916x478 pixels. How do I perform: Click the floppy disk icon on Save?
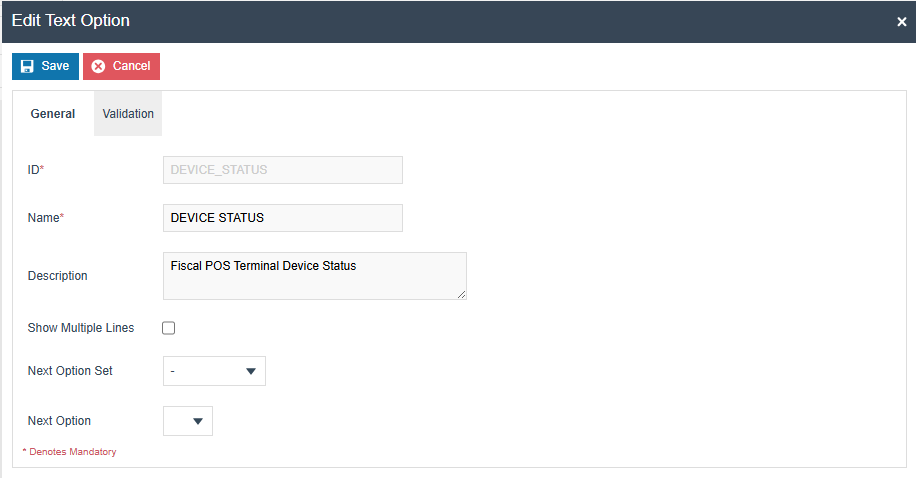tap(27, 66)
